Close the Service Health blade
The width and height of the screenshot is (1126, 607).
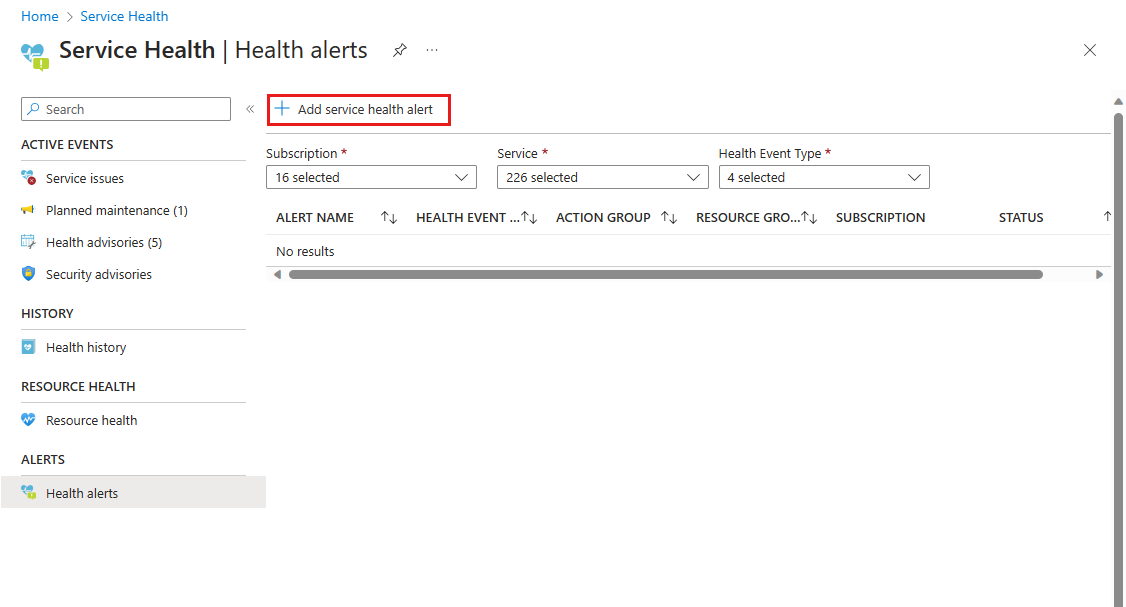(x=1089, y=50)
